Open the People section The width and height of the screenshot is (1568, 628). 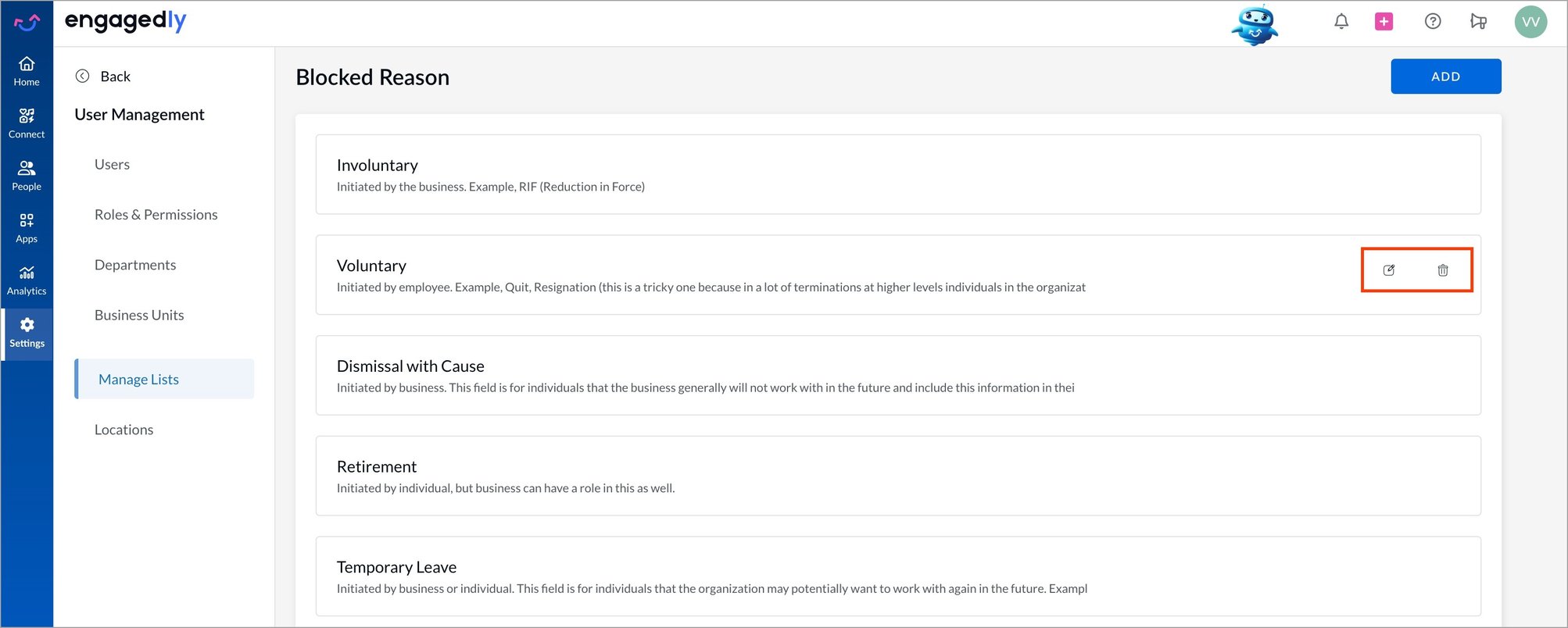tap(27, 177)
